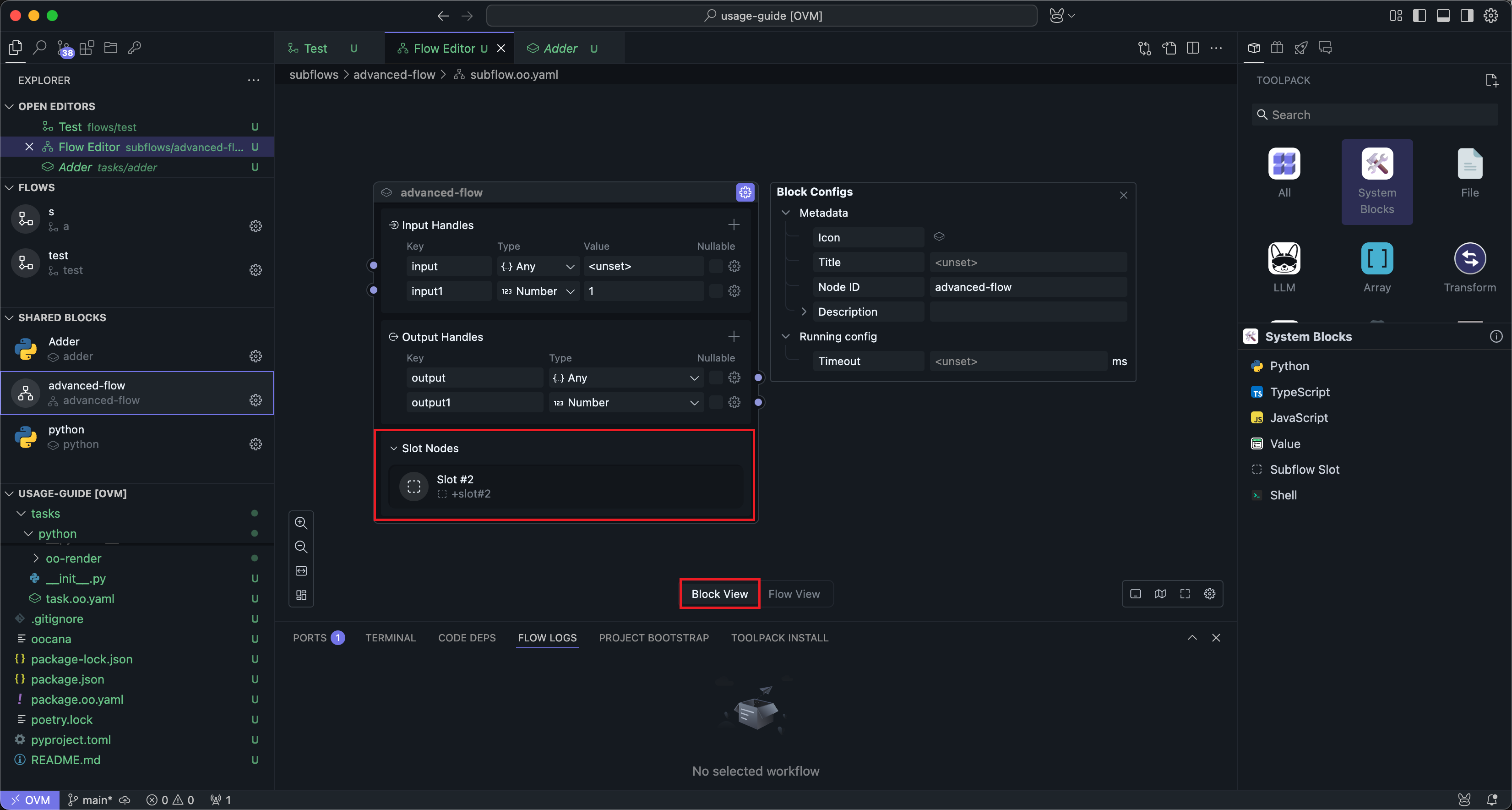Switch to Flow View
The width and height of the screenshot is (1512, 810).
[794, 594]
